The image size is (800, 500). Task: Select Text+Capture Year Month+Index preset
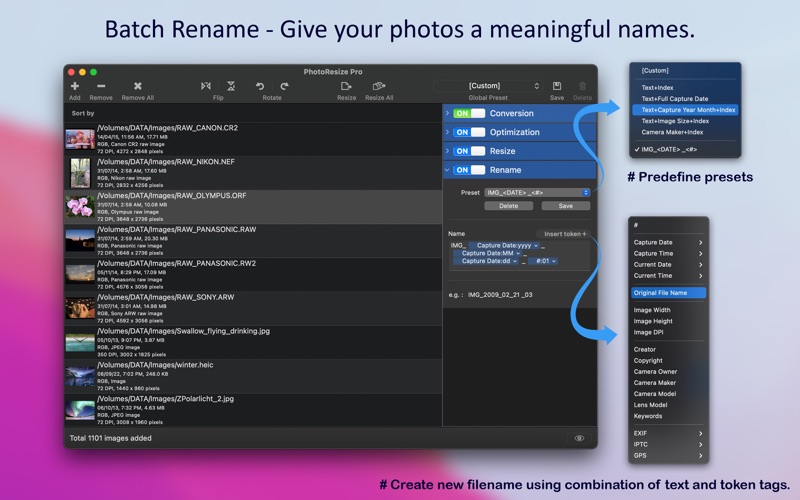(x=685, y=110)
